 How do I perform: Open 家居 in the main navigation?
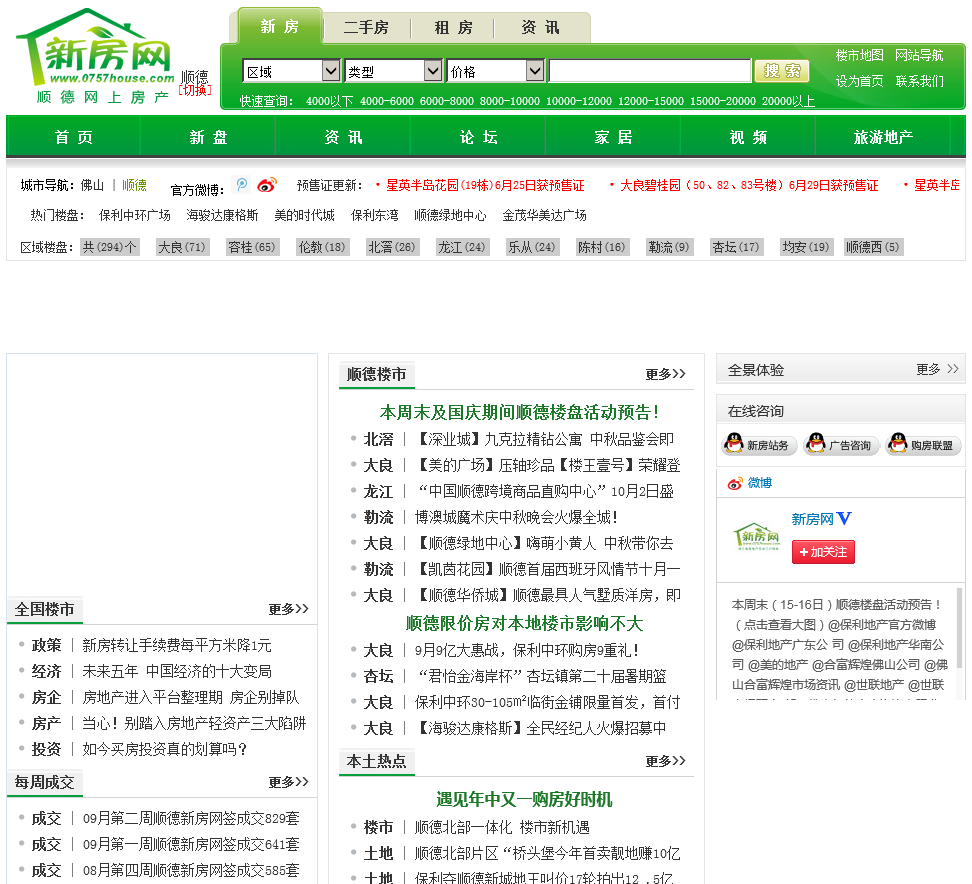click(x=613, y=137)
